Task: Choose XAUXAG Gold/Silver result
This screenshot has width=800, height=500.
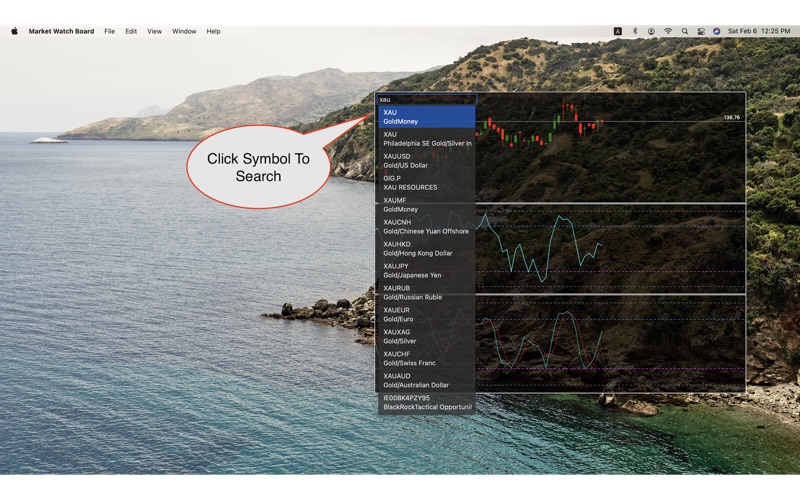Action: (x=426, y=336)
